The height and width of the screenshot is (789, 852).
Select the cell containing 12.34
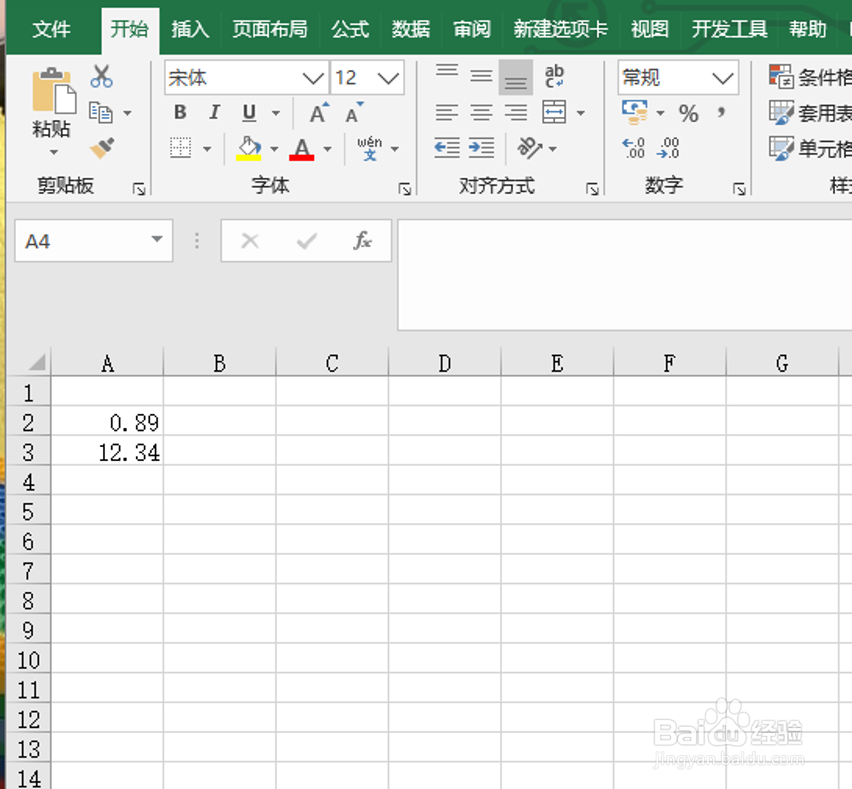107,452
